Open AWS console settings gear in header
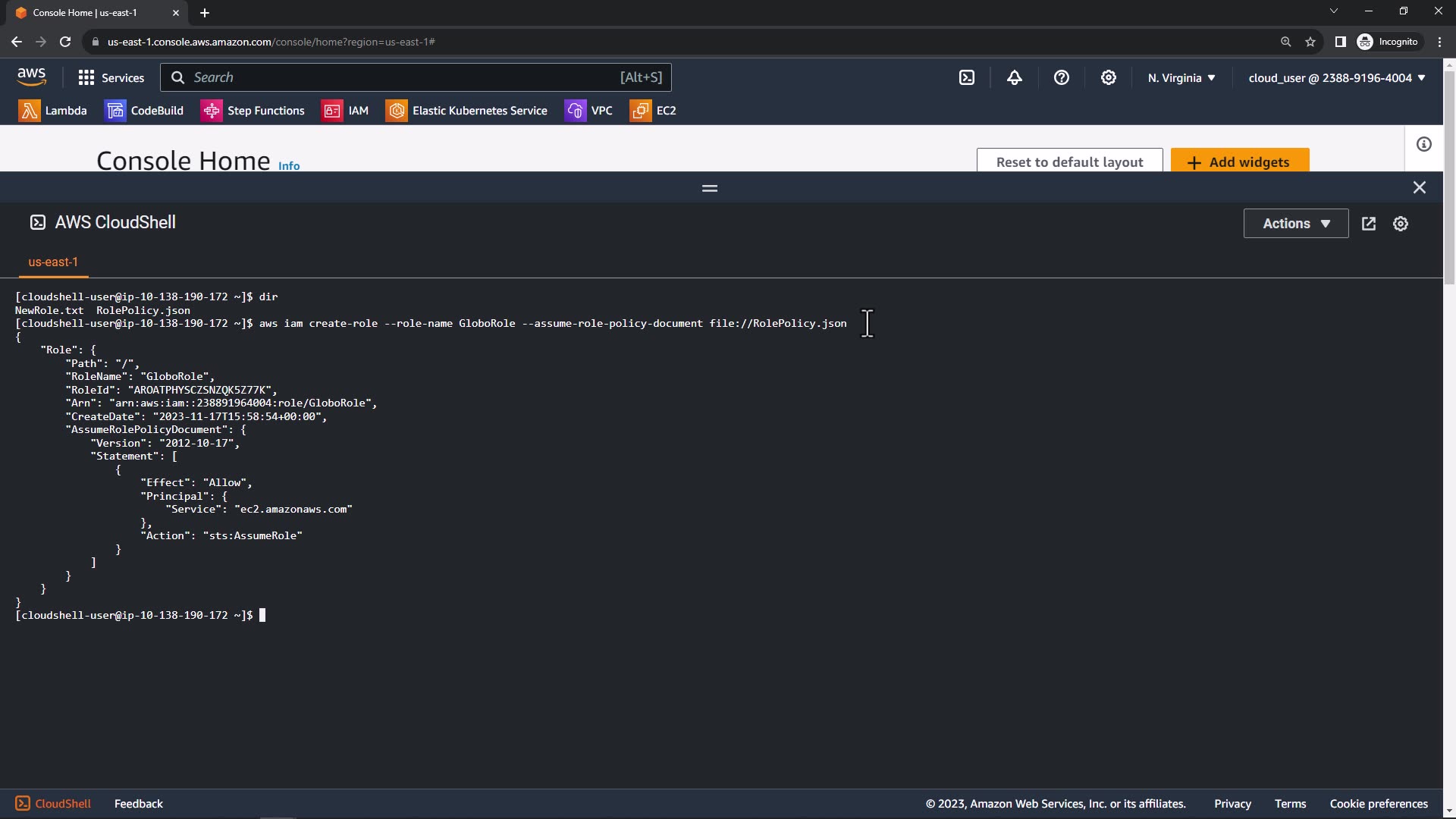The image size is (1456, 819). pos(1108,77)
